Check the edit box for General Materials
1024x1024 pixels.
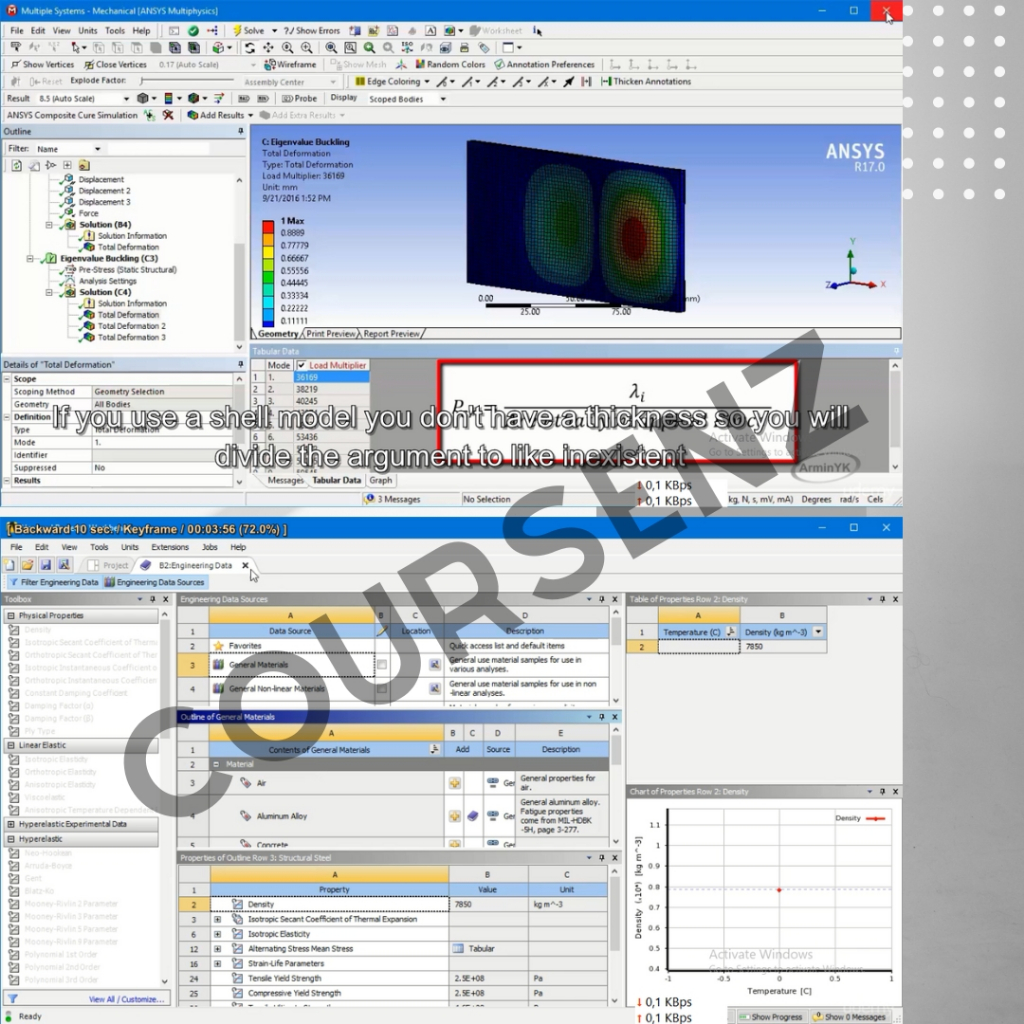pyautogui.click(x=382, y=665)
